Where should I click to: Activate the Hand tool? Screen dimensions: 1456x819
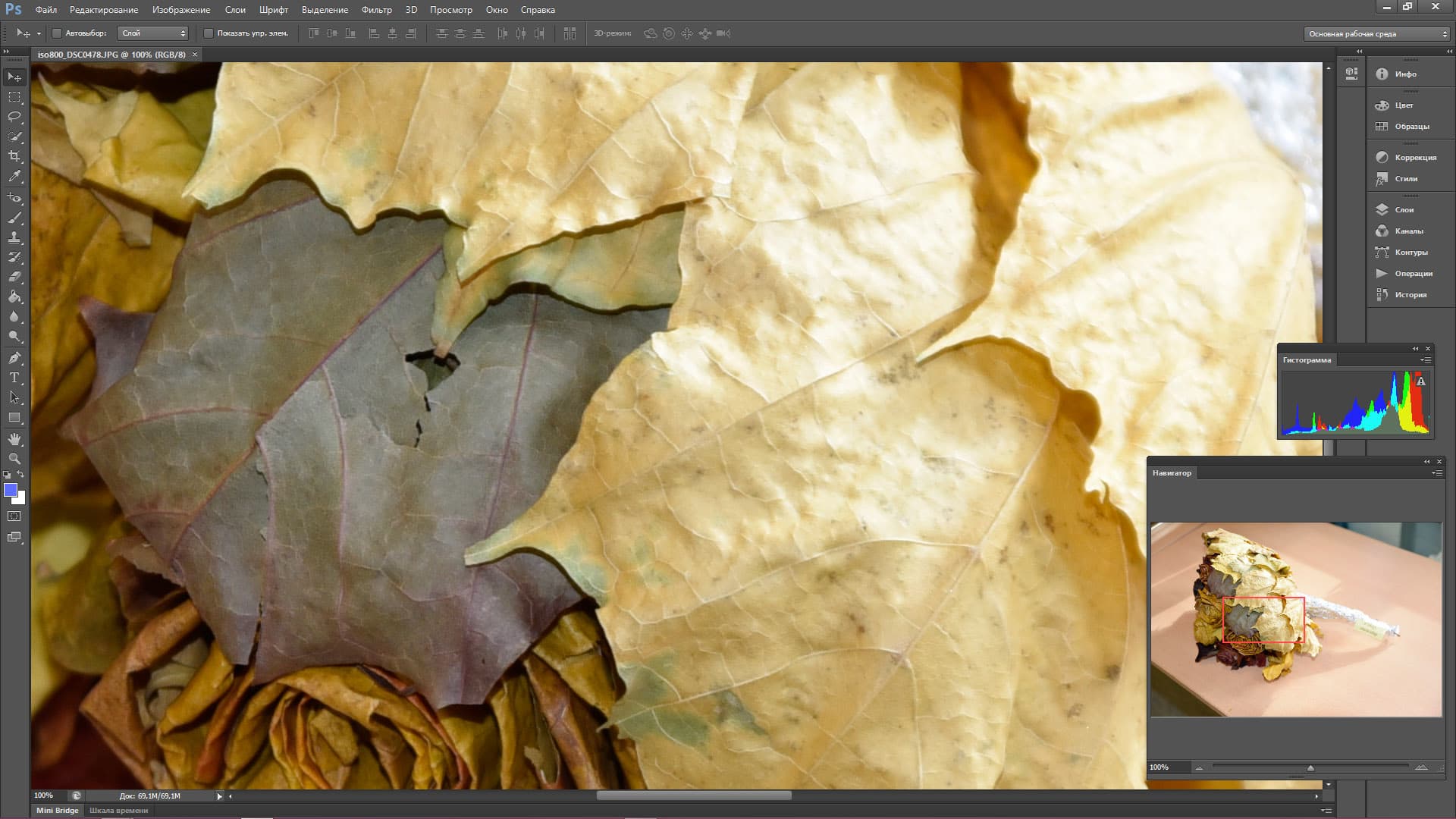pos(14,439)
